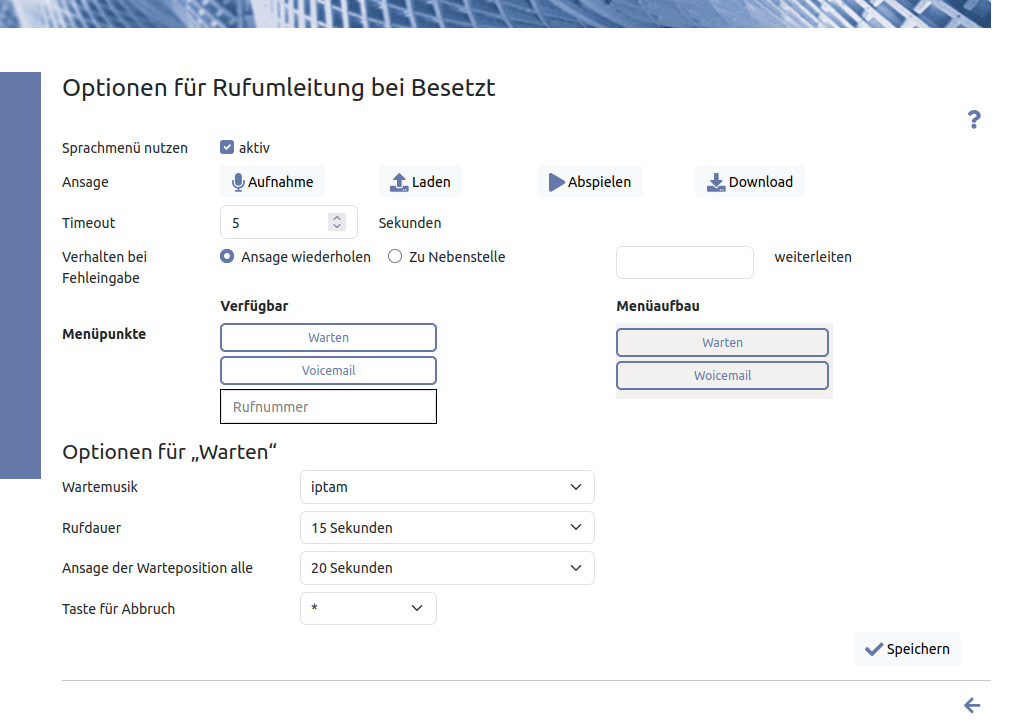Click the Nebenstelle weiterleiten text field
1012x723 pixels.
pyautogui.click(x=684, y=262)
